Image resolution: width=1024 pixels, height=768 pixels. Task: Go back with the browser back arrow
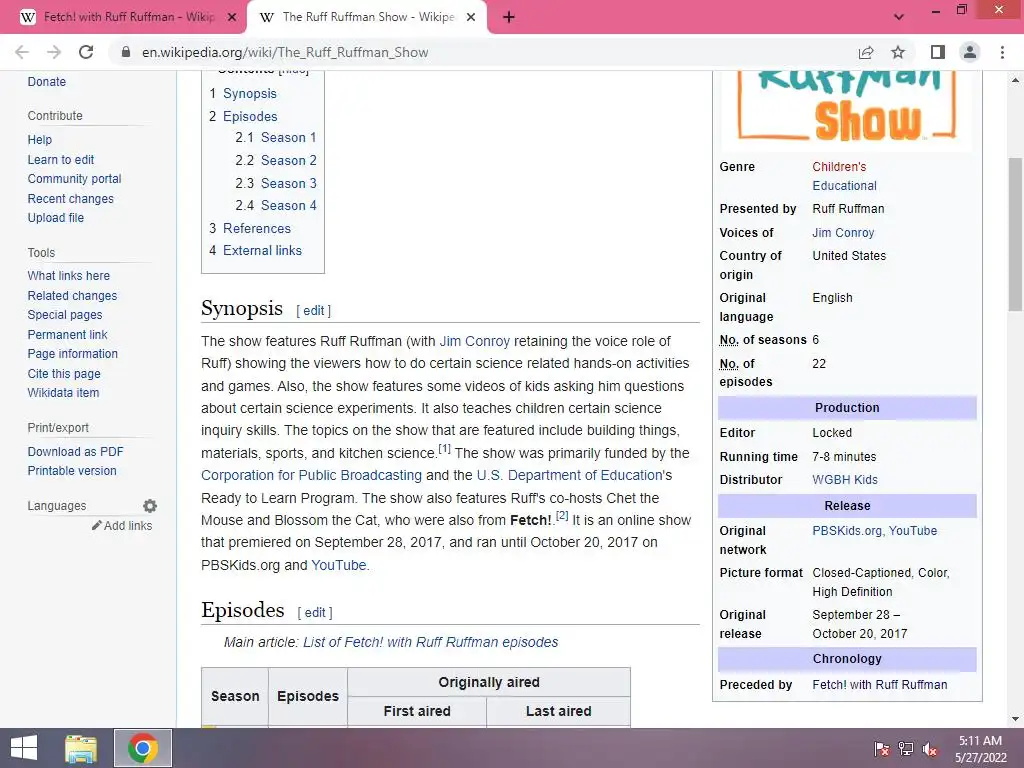point(22,52)
